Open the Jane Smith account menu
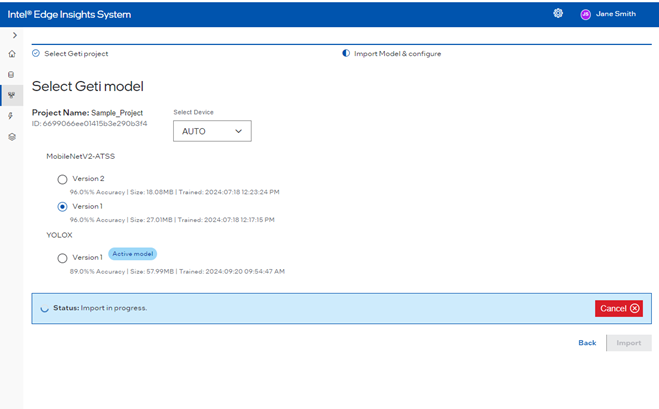The width and height of the screenshot is (659, 409). pyautogui.click(x=616, y=14)
